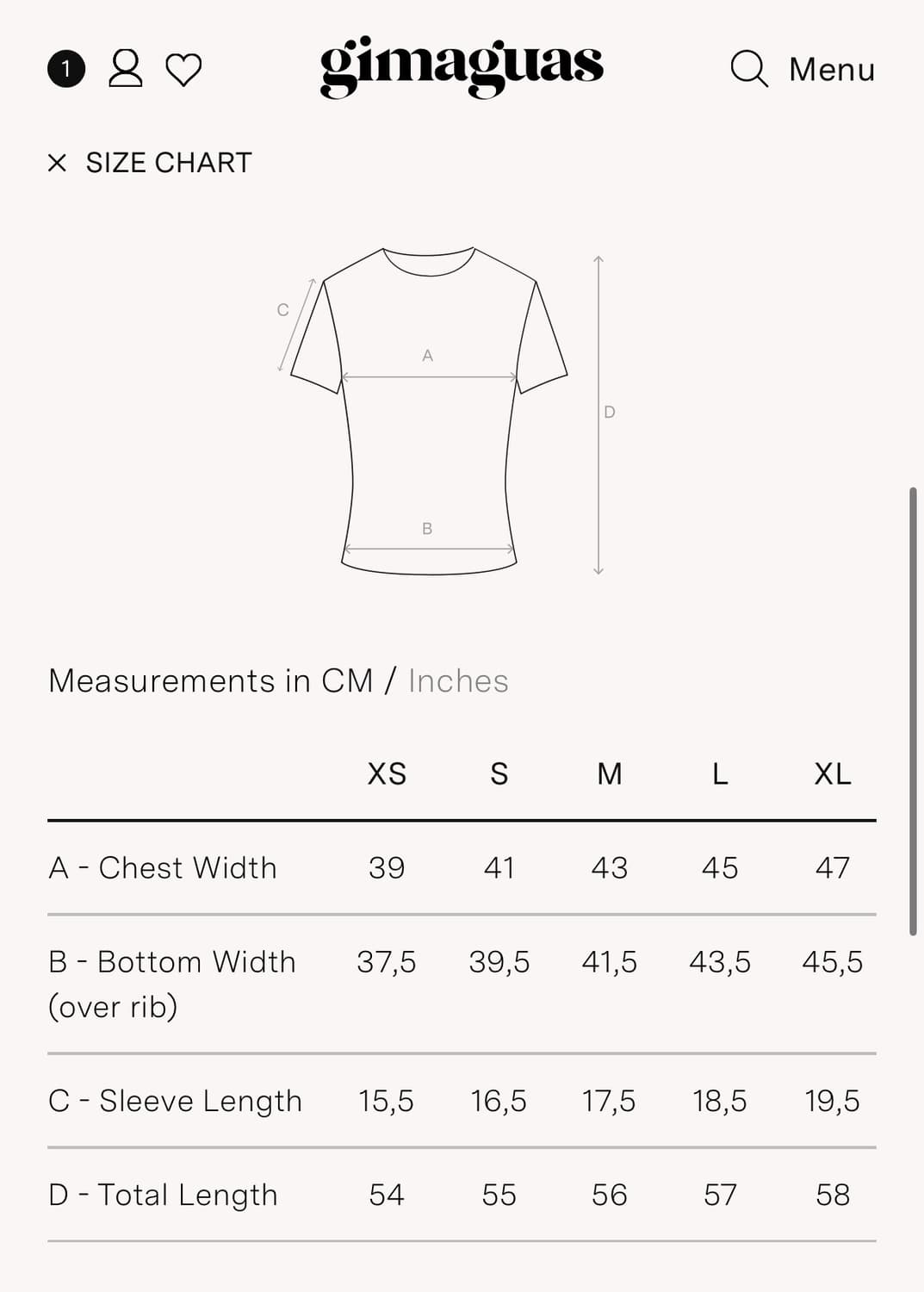Viewport: 924px width, 1292px height.
Task: Click the C - Sleeve Length row label
Action: coord(176,1102)
